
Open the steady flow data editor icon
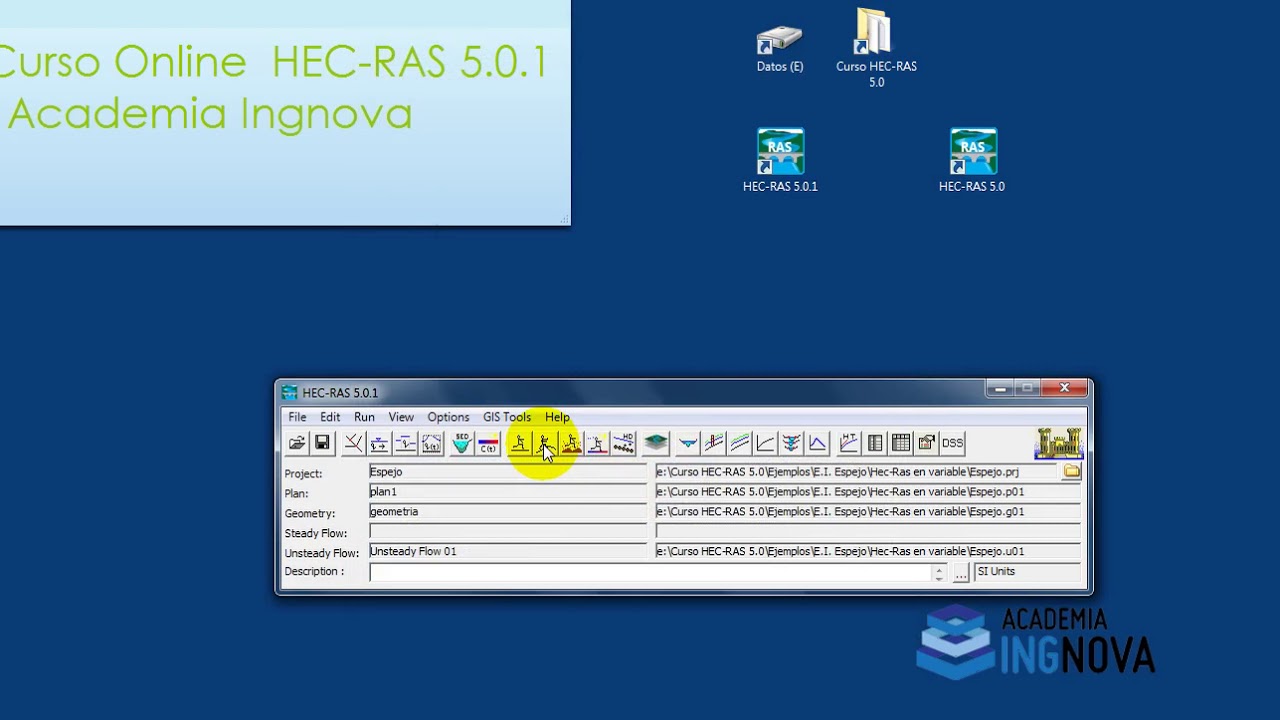379,443
